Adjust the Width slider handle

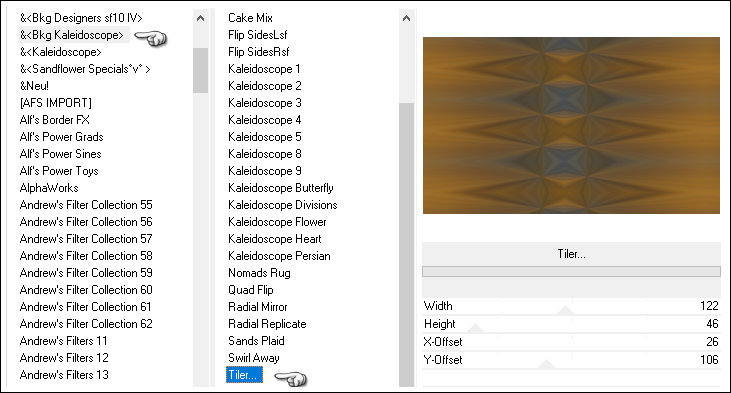[x=565, y=310]
